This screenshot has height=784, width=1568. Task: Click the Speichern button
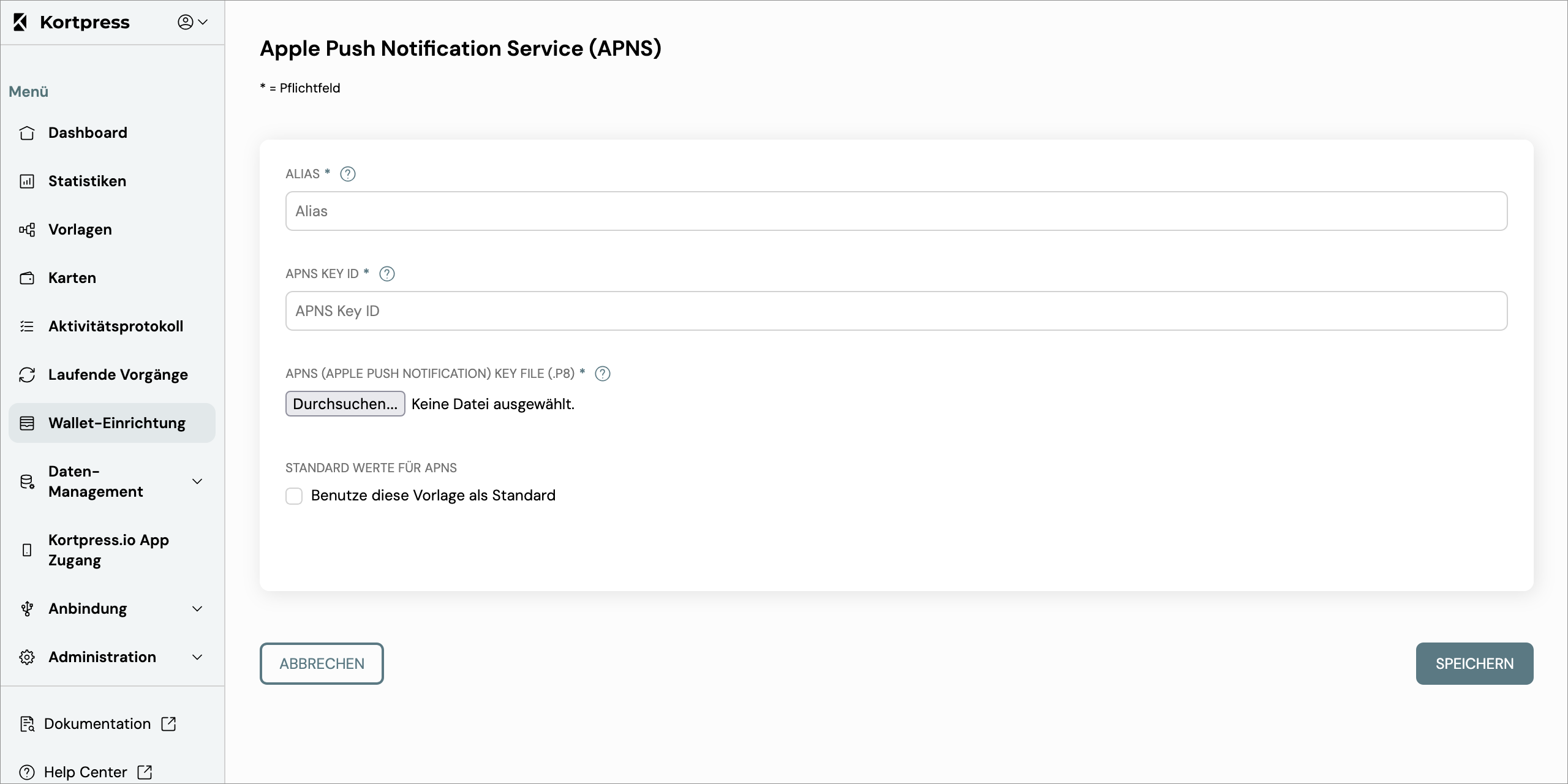1474,663
